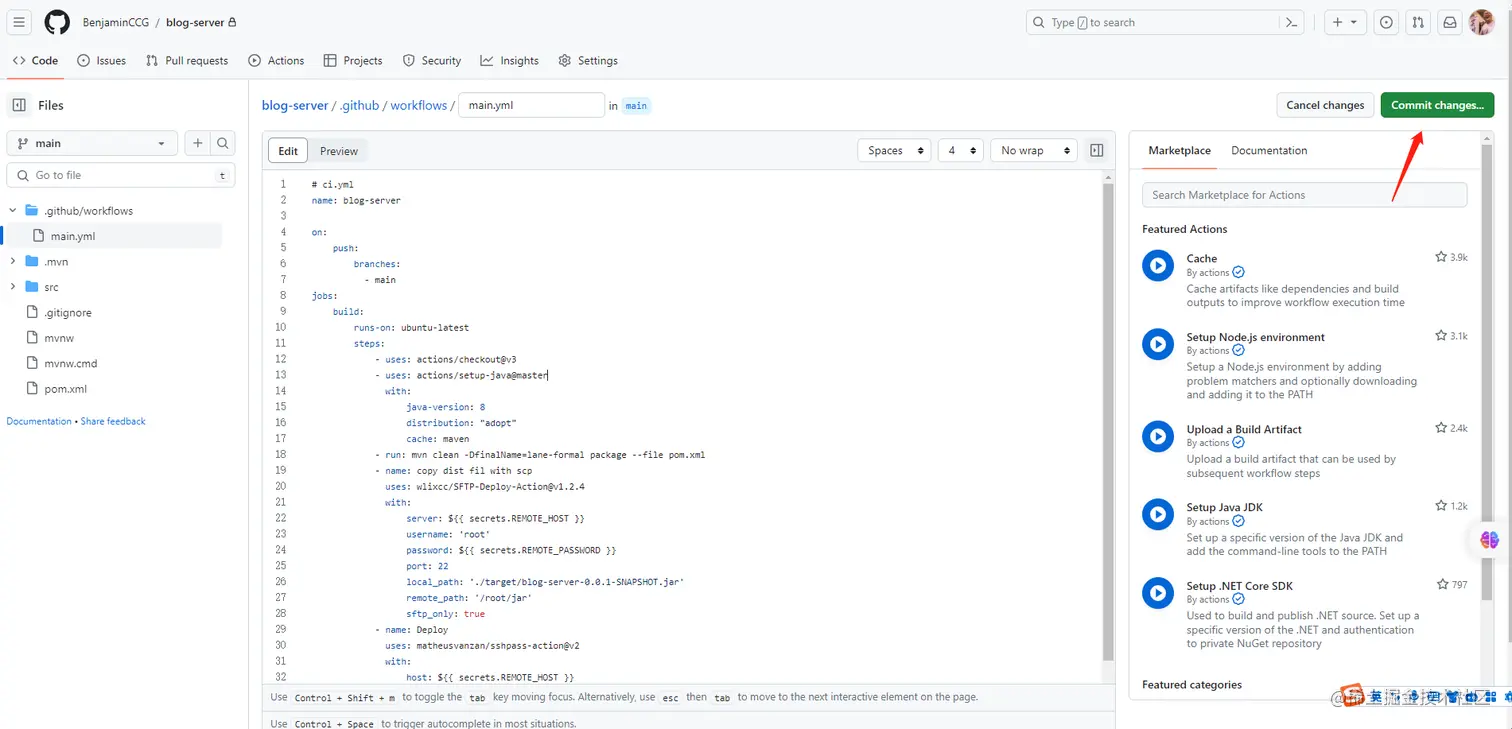Star count 3.9k for Cache action

tap(1451, 257)
